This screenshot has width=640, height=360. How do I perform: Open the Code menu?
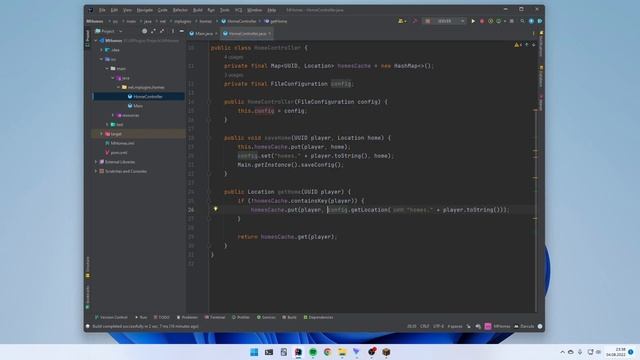(162, 10)
